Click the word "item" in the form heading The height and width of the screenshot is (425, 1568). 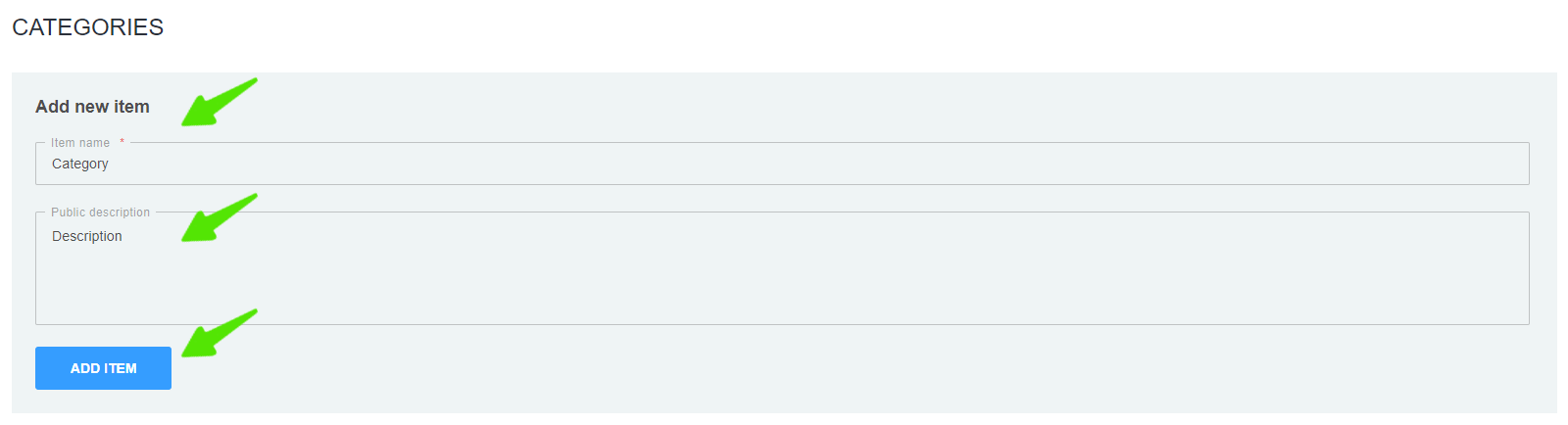click(x=131, y=107)
